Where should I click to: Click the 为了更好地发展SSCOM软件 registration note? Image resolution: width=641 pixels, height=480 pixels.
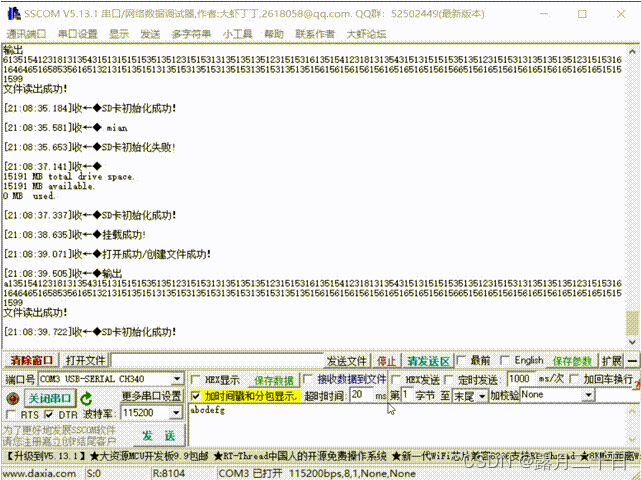[60, 435]
